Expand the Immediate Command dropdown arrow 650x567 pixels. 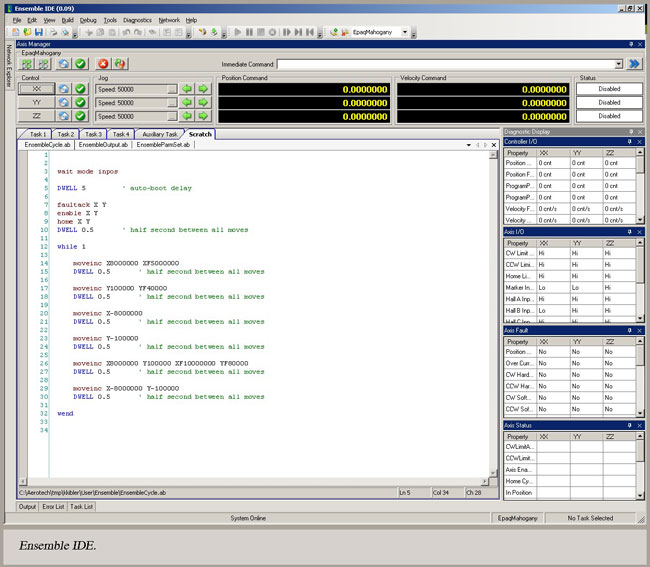(x=619, y=64)
